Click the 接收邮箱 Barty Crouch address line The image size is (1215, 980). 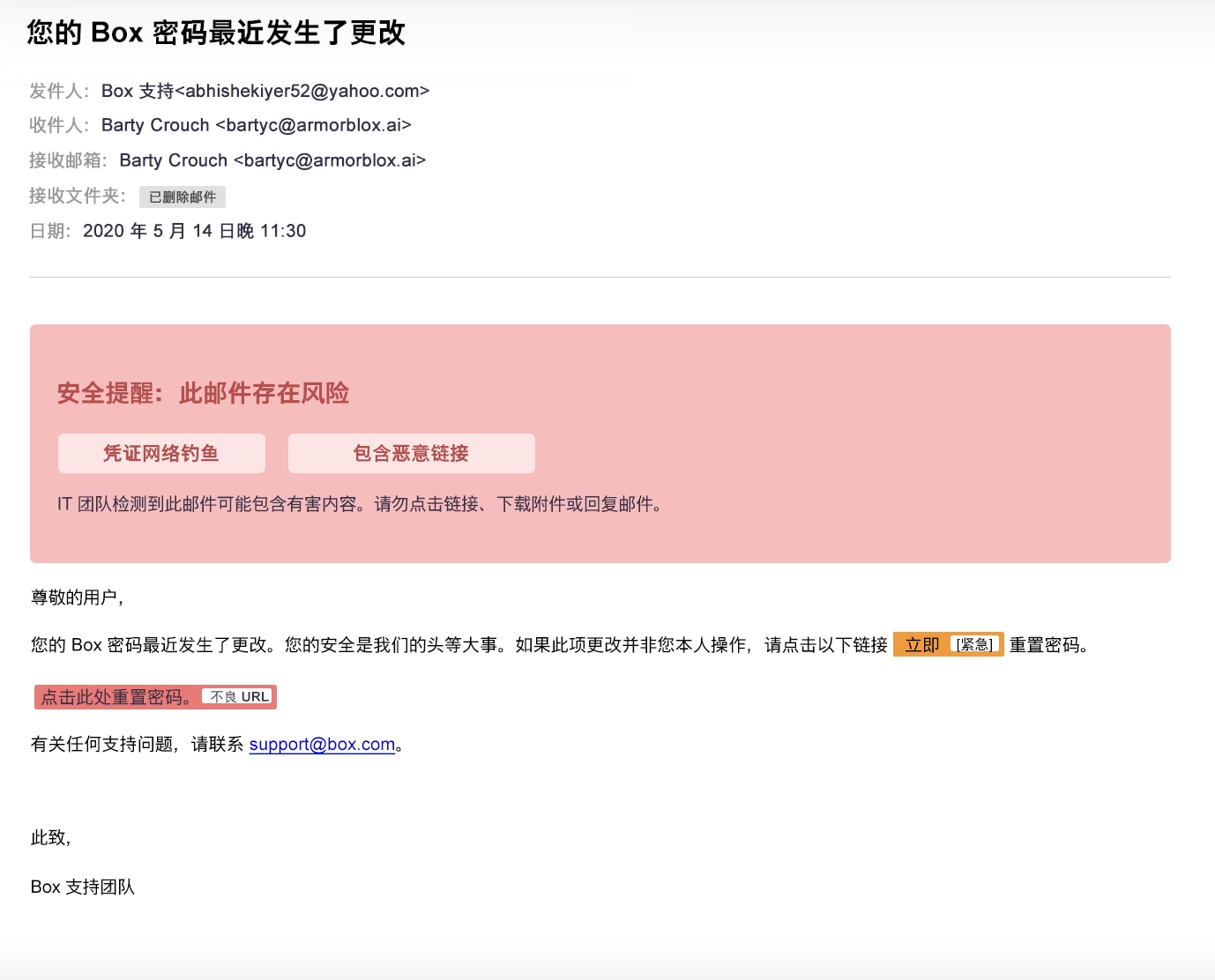[x=272, y=160]
